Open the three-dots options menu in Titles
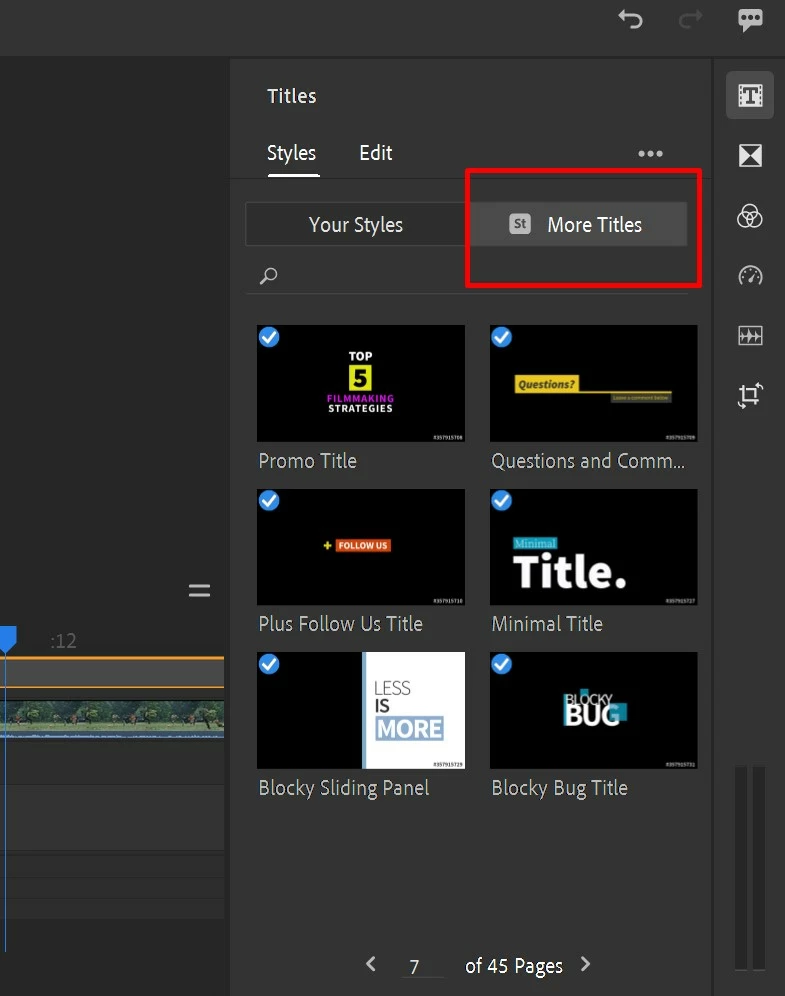This screenshot has height=996, width=785. 650,154
